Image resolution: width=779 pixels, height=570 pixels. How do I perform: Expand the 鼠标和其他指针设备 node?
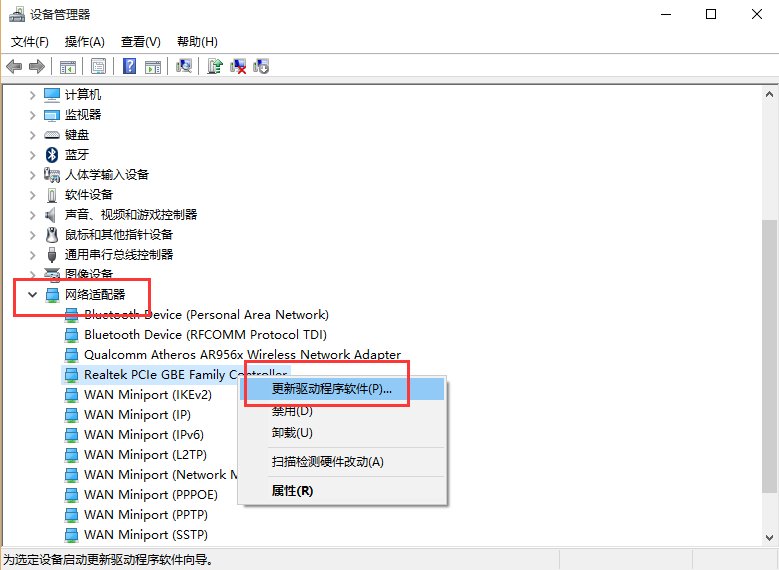tap(32, 235)
